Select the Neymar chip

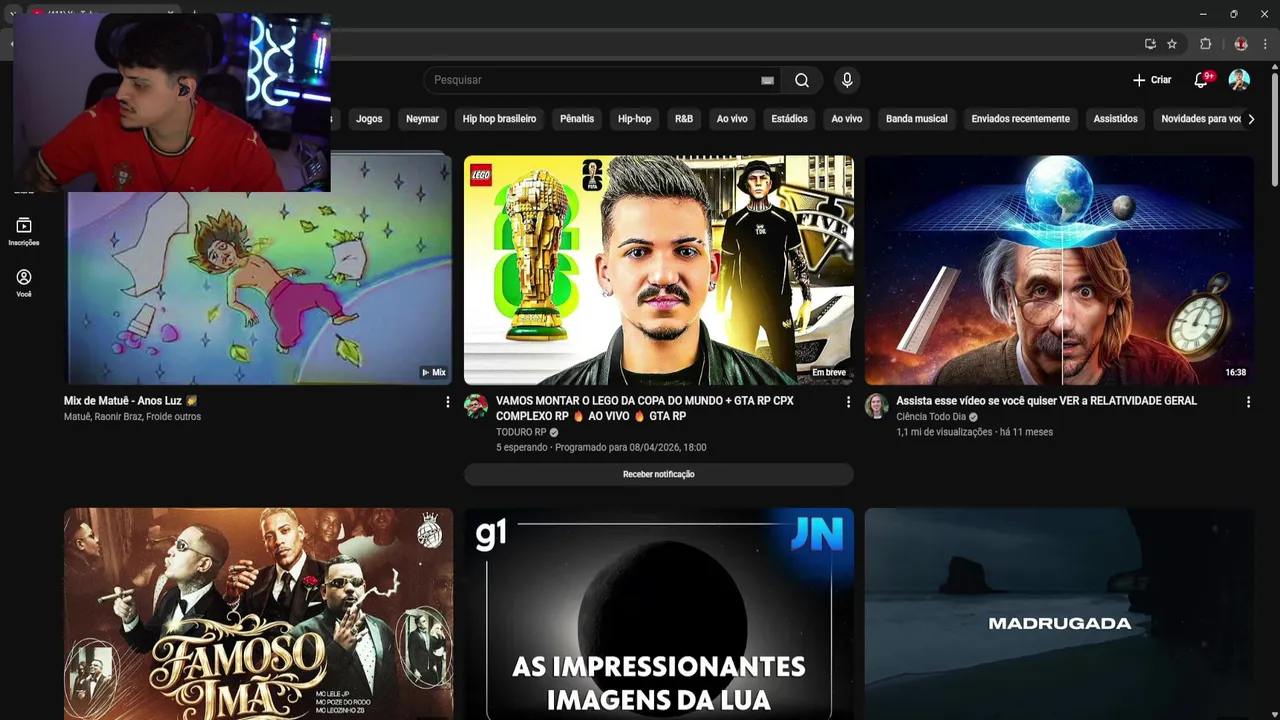click(422, 119)
